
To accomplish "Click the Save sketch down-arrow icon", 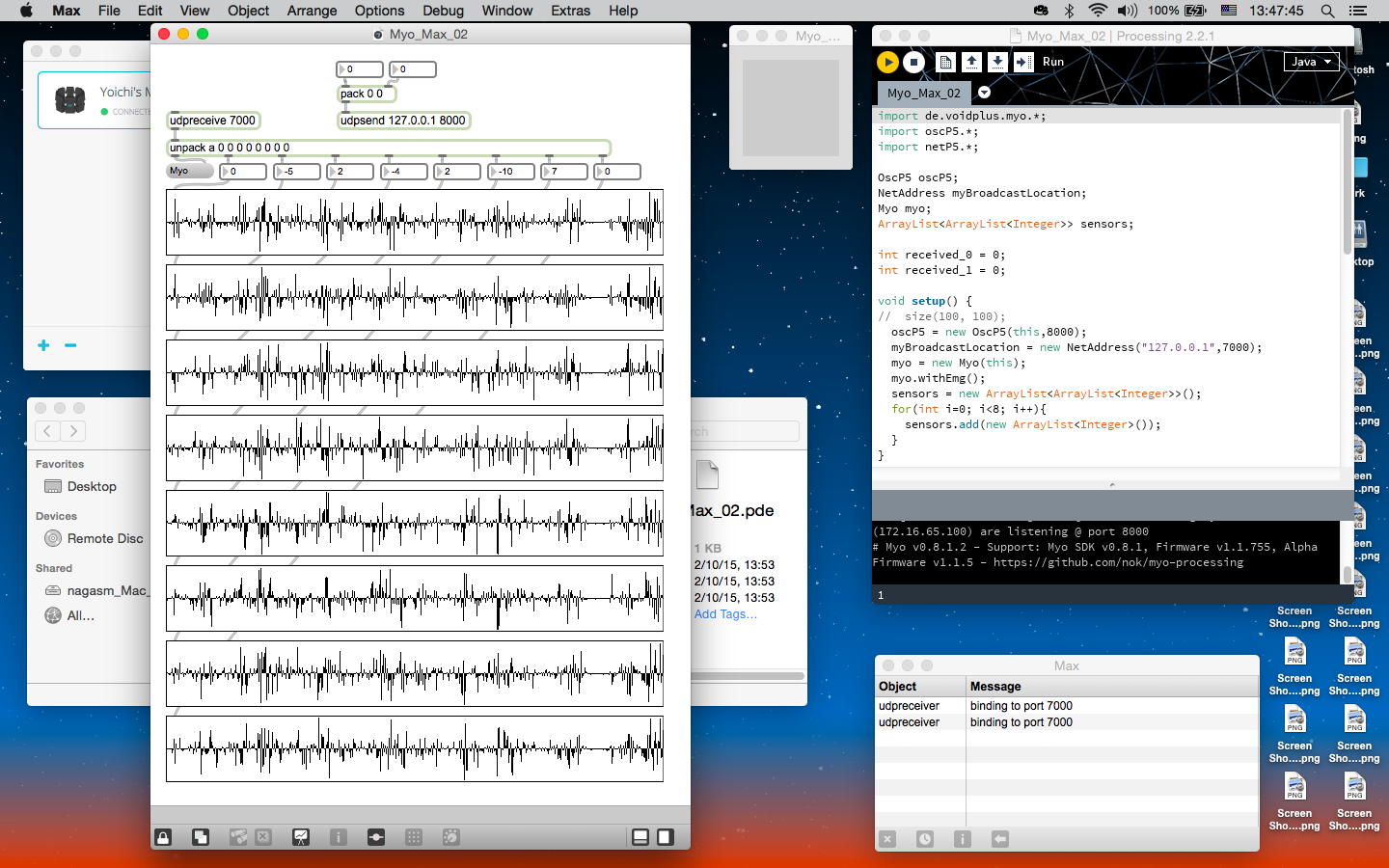I will click(x=997, y=62).
